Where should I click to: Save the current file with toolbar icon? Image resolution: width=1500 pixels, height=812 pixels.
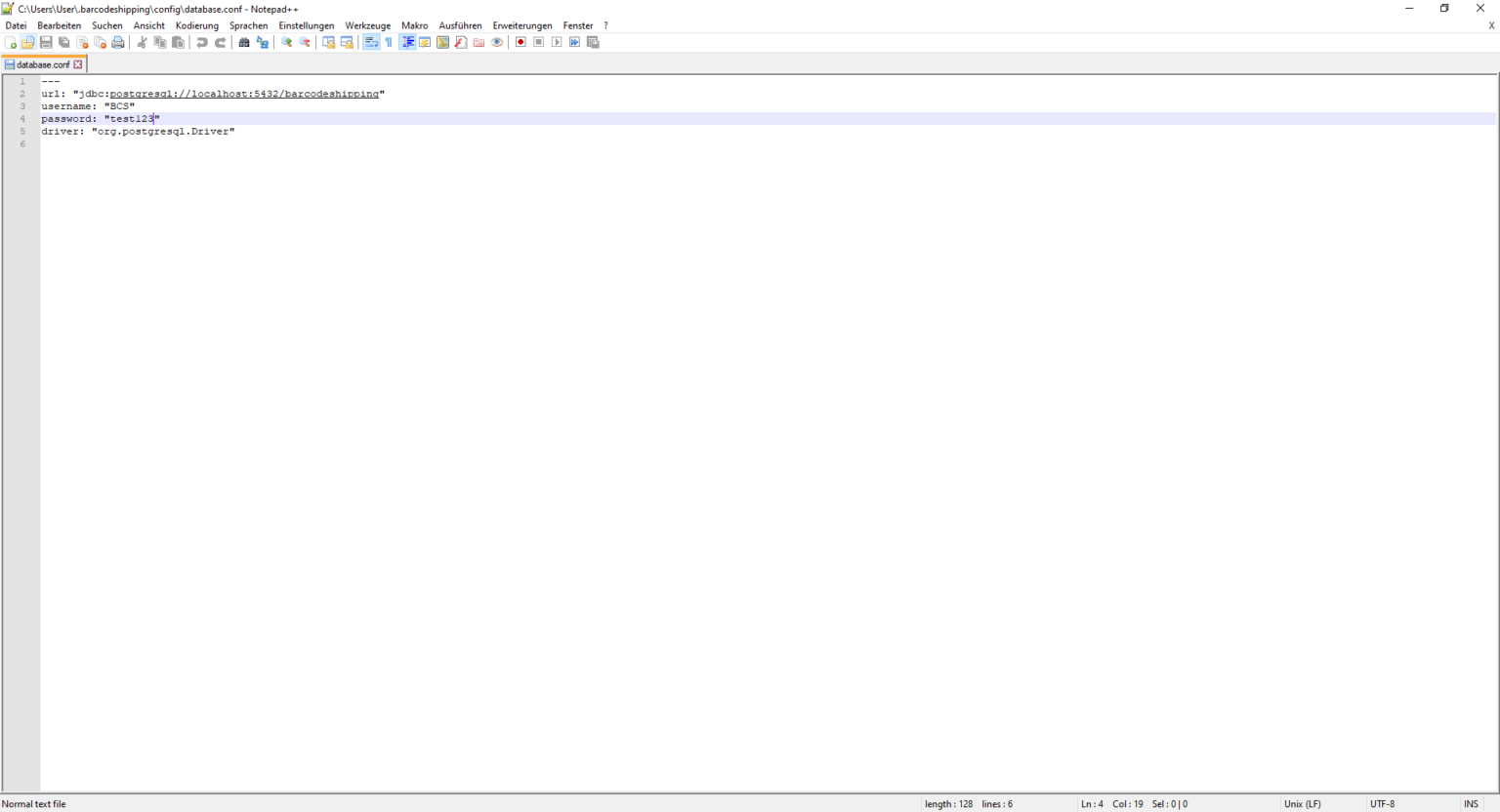46,43
